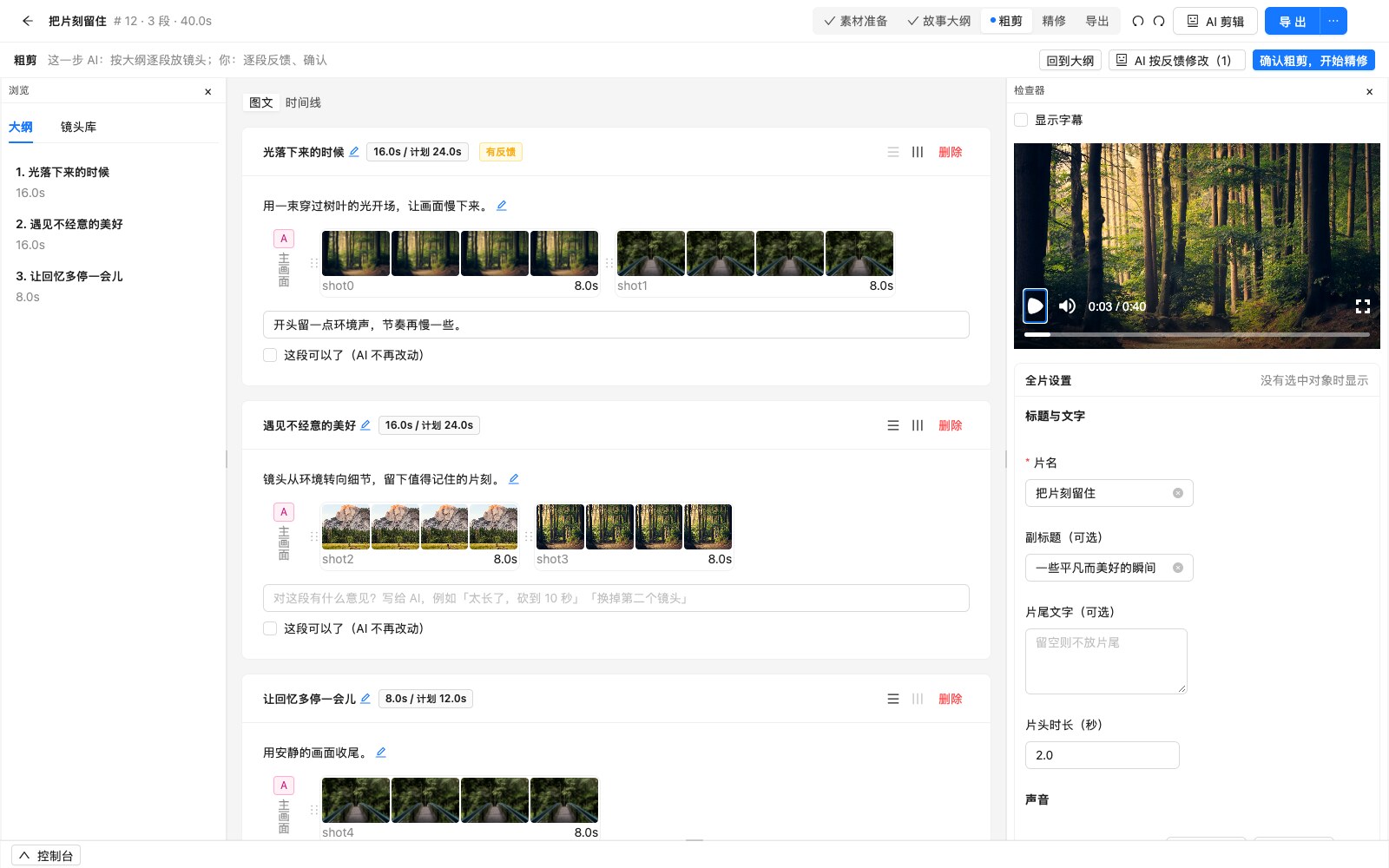Seek on the video progress bar
The width and height of the screenshot is (1389, 868).
(1196, 334)
